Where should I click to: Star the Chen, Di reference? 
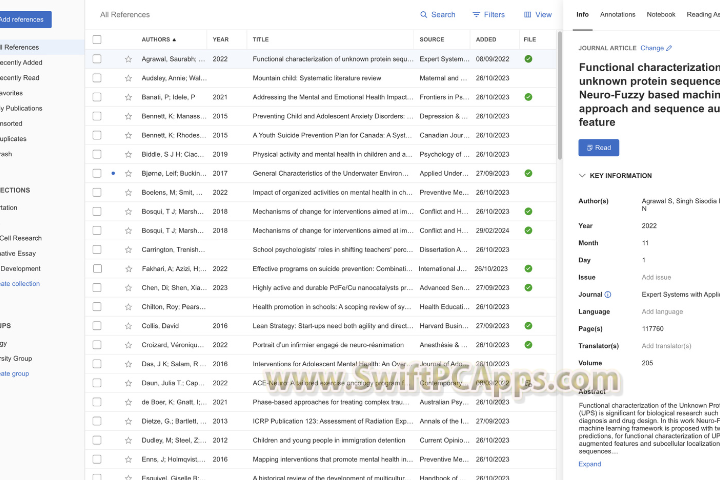click(x=129, y=288)
